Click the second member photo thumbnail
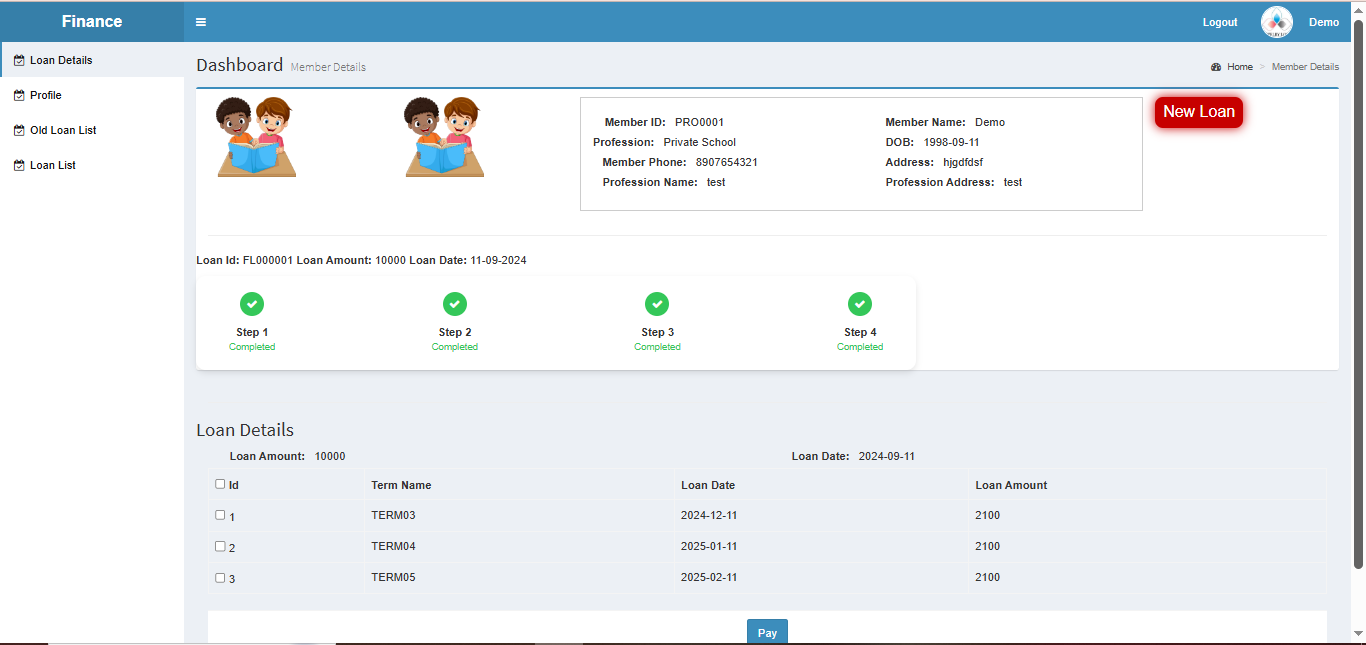This screenshot has width=1366, height=645. tap(445, 137)
